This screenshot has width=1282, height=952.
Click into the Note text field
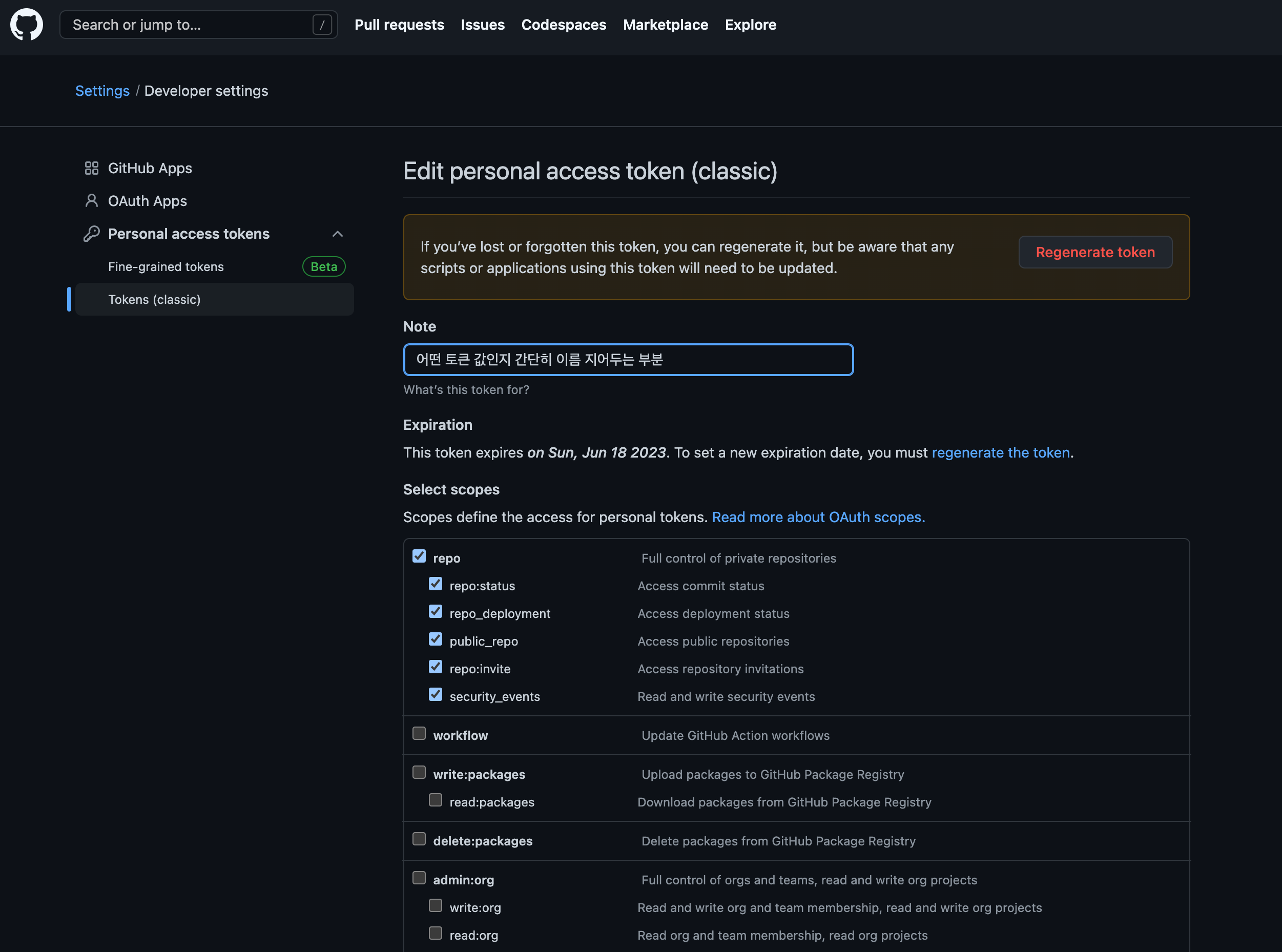628,360
